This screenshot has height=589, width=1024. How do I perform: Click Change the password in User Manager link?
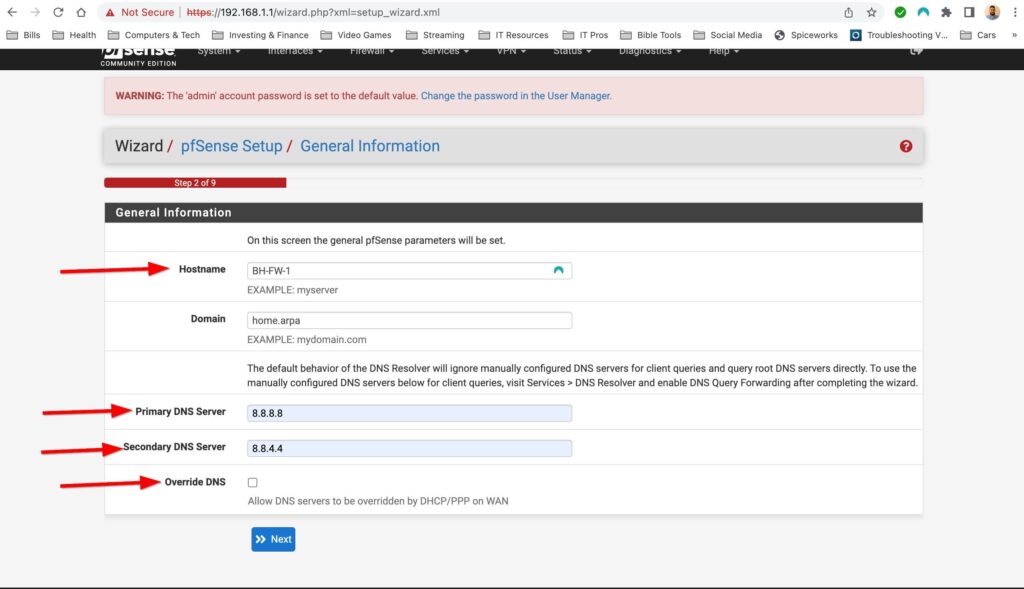click(x=516, y=96)
